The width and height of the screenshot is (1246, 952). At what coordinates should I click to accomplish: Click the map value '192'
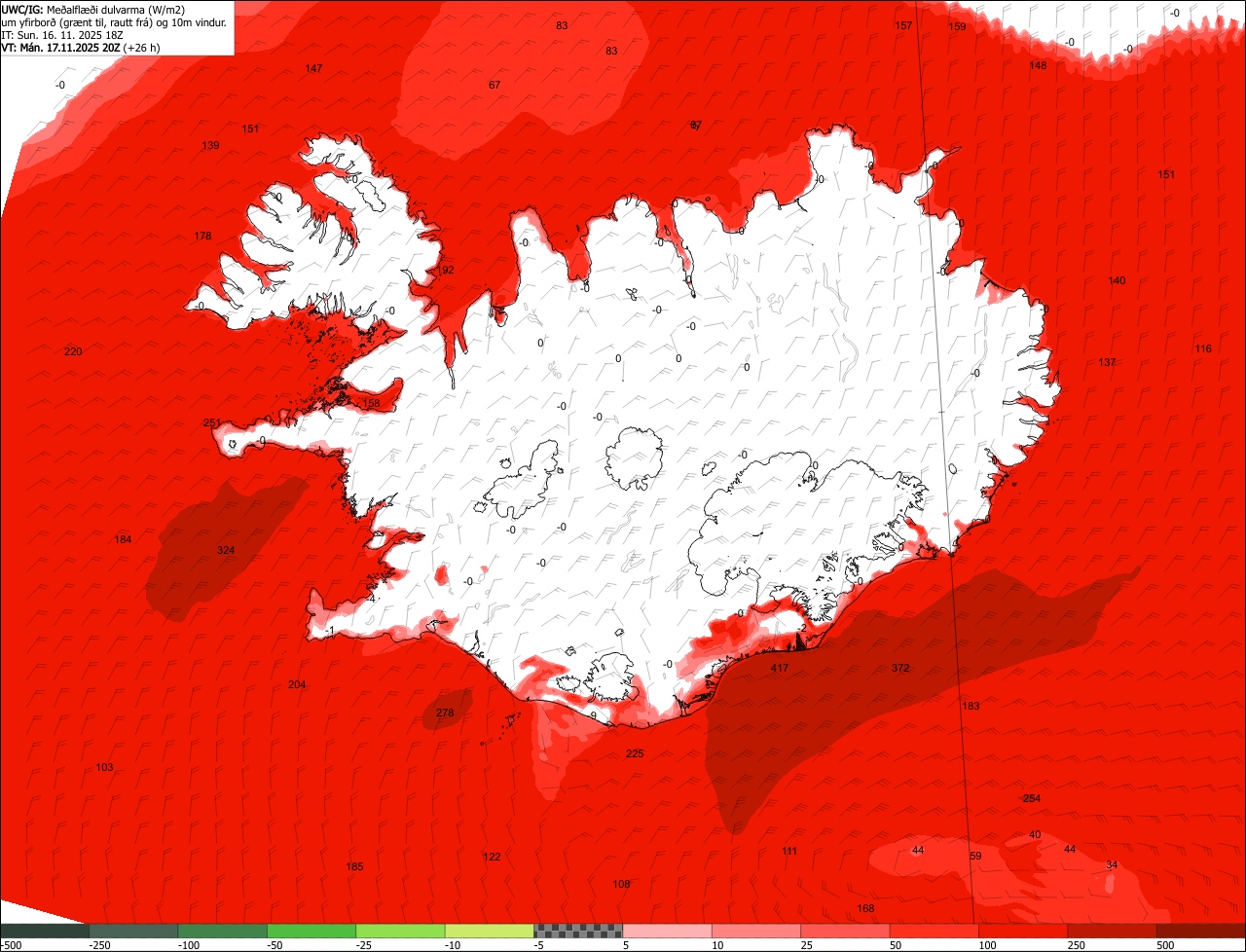pos(445,270)
